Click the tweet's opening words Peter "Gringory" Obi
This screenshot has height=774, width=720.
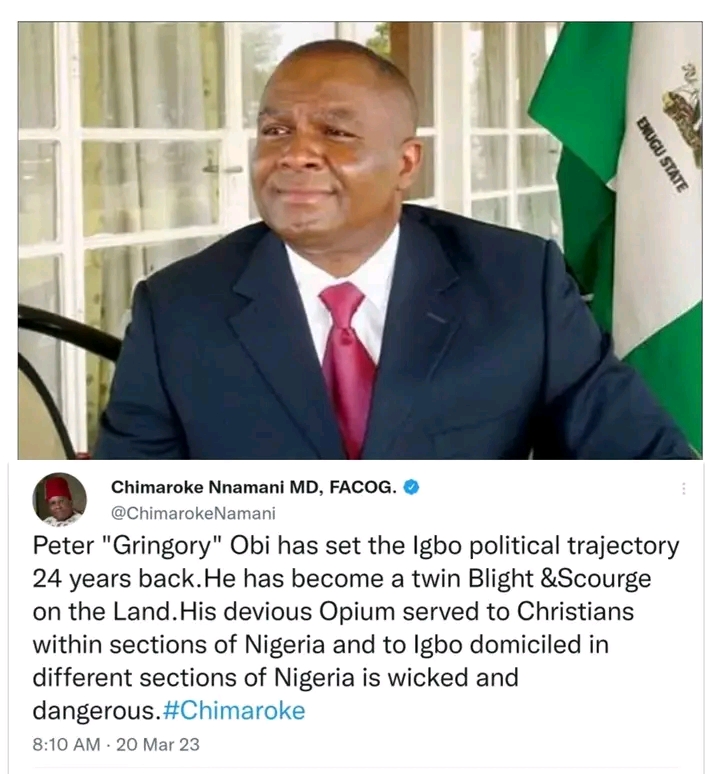tap(144, 546)
